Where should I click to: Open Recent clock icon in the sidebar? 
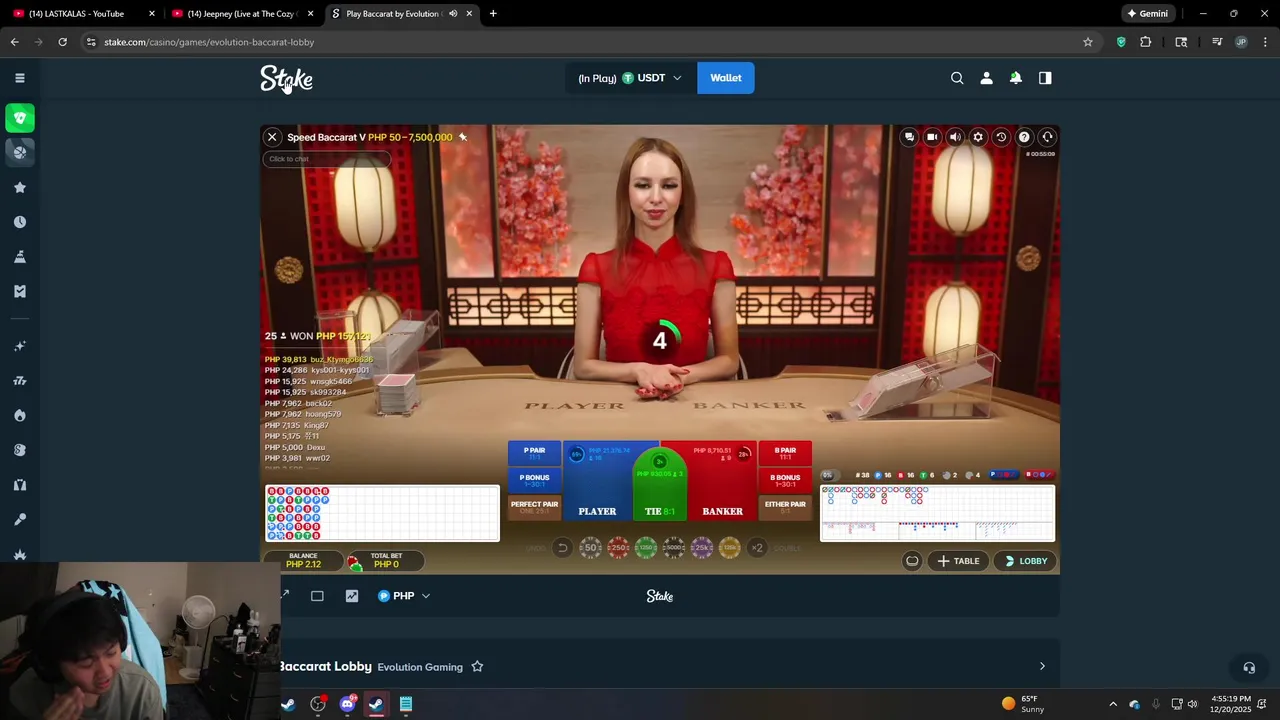19,222
